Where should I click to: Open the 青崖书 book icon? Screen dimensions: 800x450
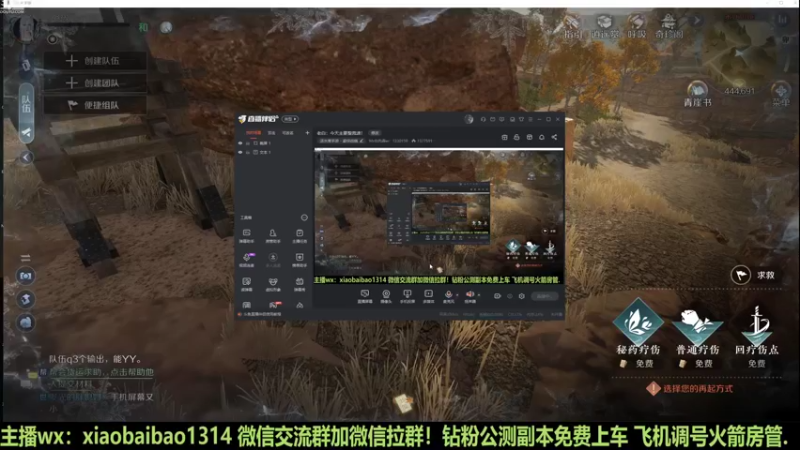tap(697, 94)
